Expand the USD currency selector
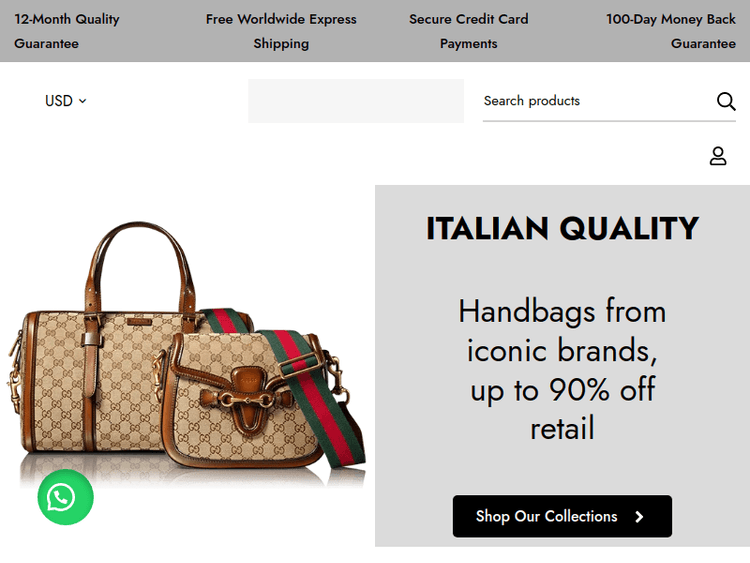Viewport: 750px width, 563px height. (66, 101)
